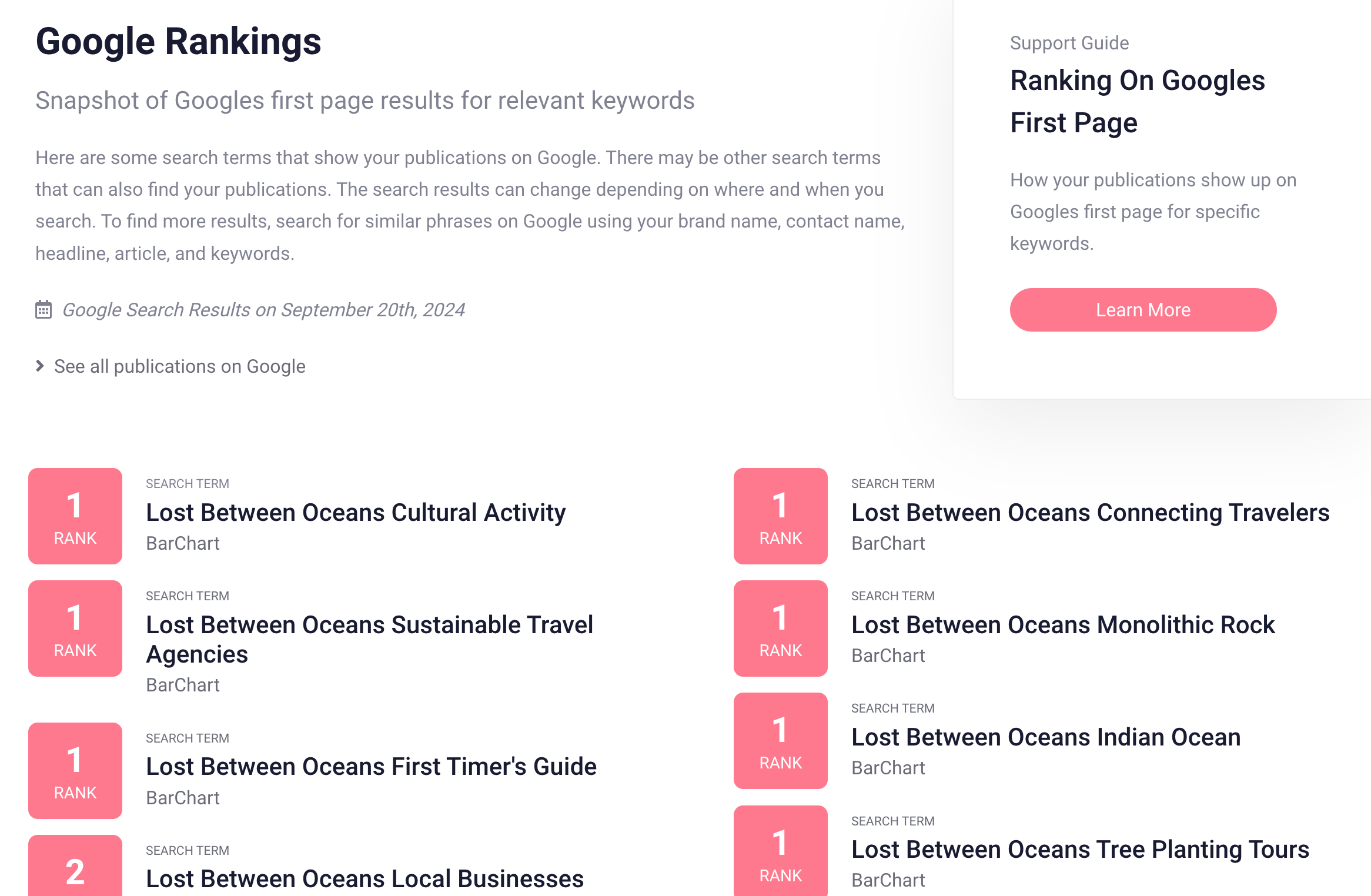1371x896 pixels.
Task: Select the rank 1 badge for Cultural Activity
Action: point(75,516)
